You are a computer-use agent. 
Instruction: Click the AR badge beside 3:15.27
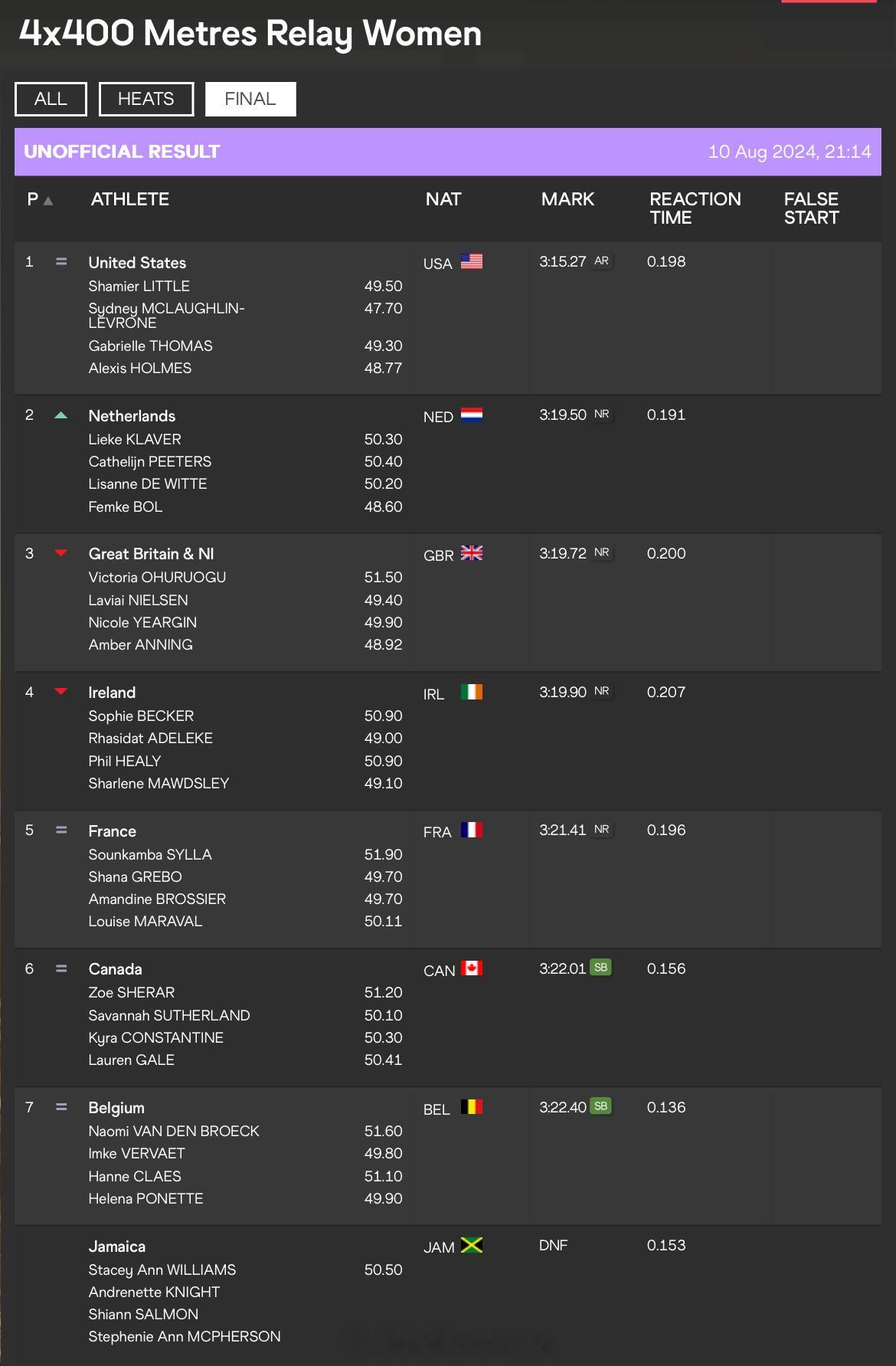point(602,261)
